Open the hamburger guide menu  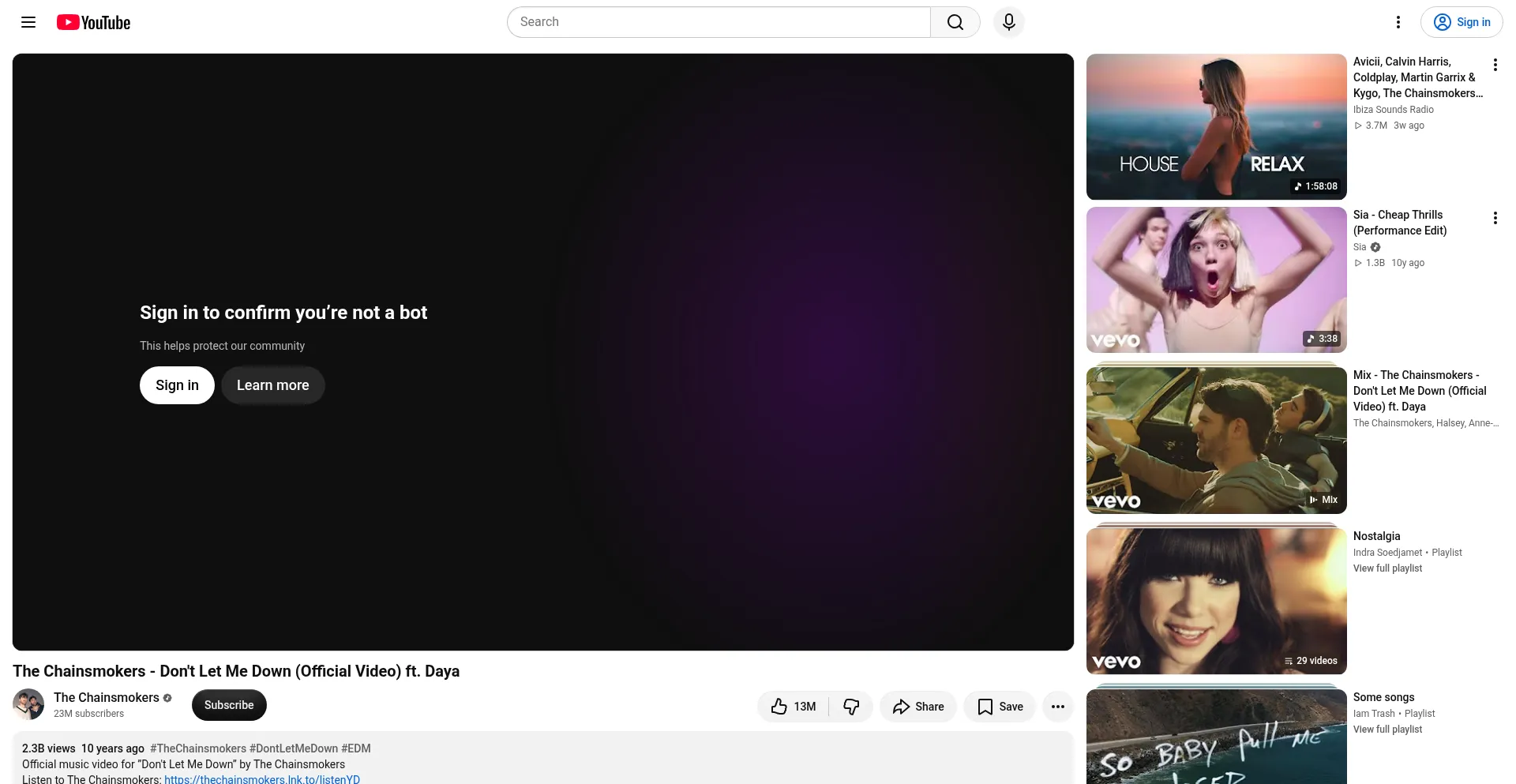pyautogui.click(x=28, y=22)
